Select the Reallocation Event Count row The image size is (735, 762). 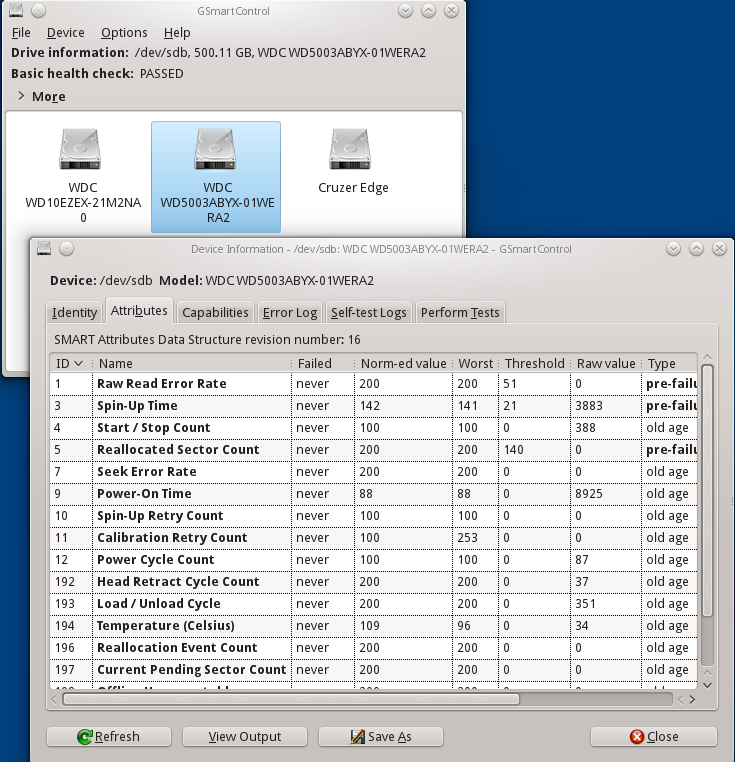373,647
